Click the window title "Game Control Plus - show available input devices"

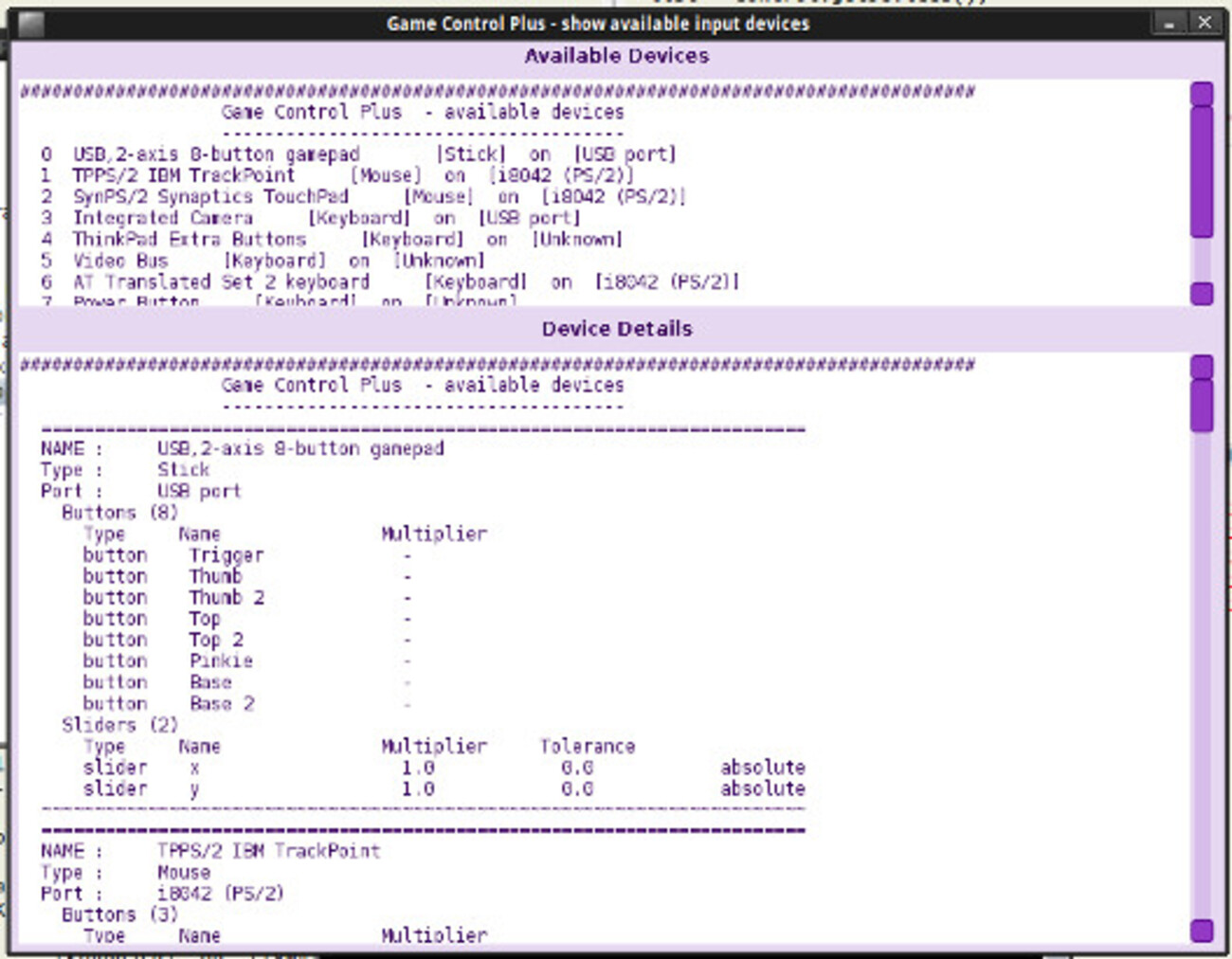coord(598,24)
